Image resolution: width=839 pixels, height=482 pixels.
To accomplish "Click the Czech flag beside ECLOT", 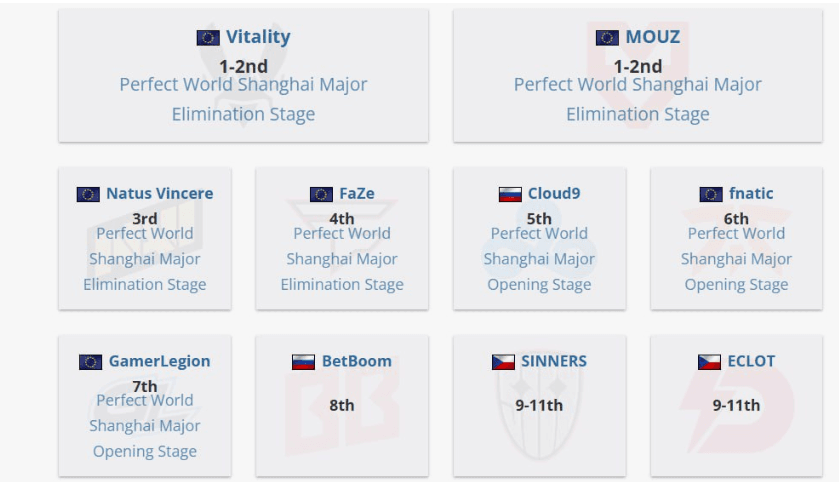I will tap(709, 362).
